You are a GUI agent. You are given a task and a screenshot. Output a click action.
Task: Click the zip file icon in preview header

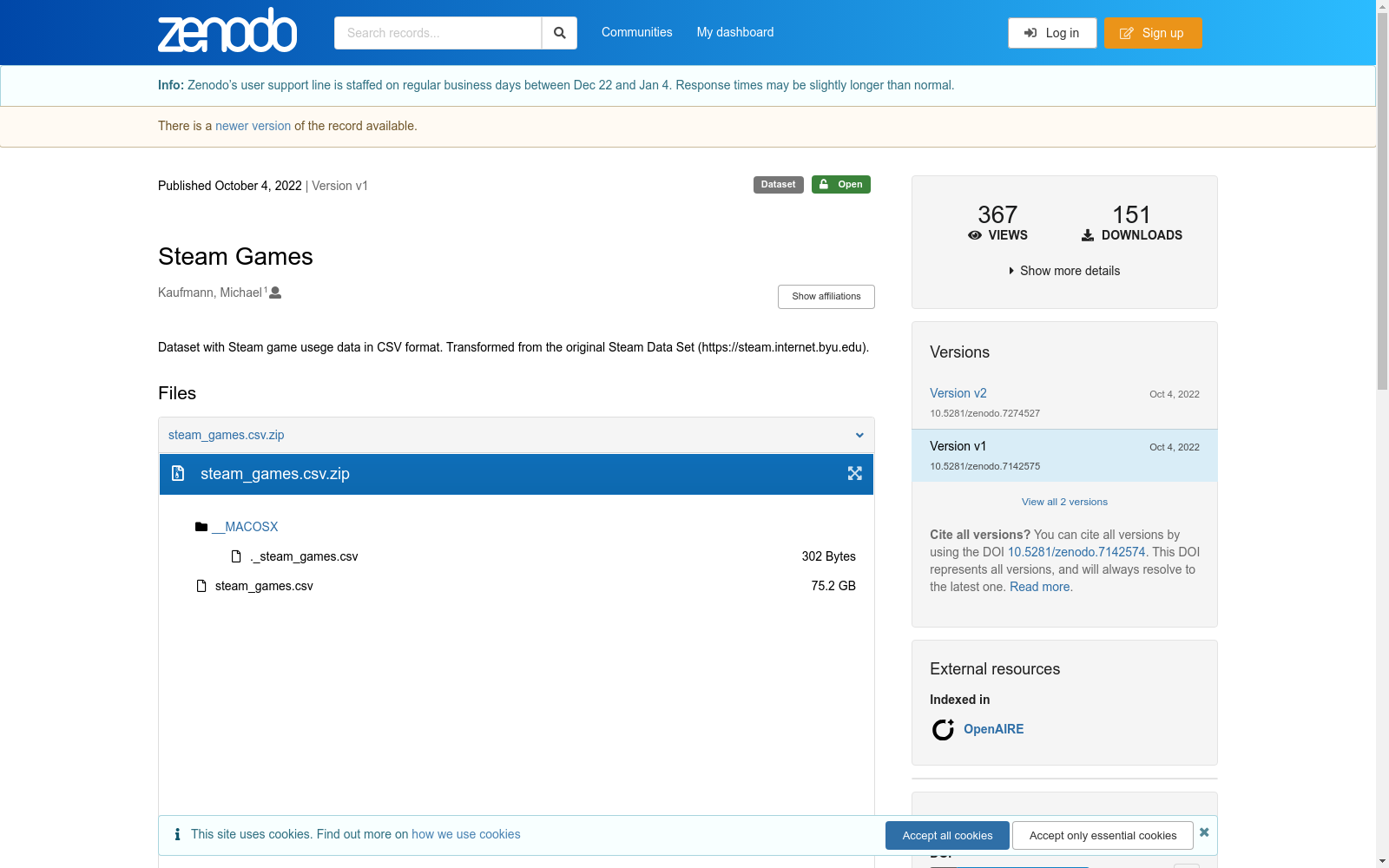pyautogui.click(x=178, y=473)
